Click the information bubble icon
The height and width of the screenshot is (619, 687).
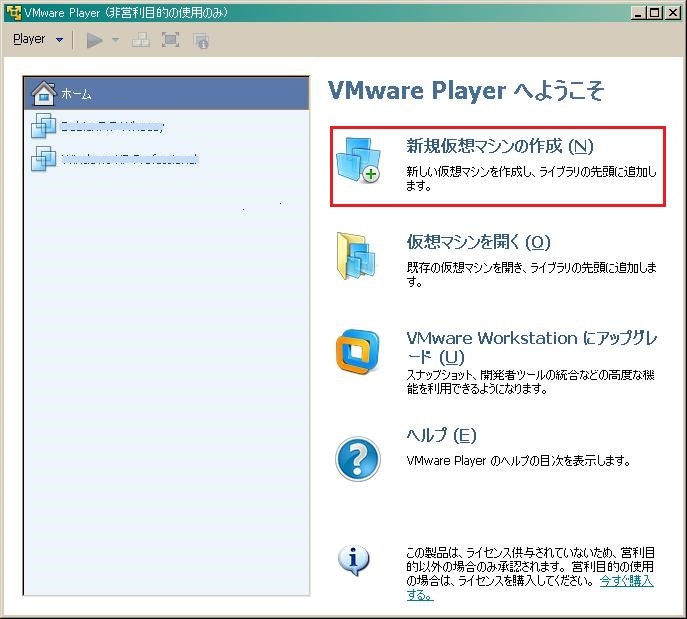tap(354, 560)
